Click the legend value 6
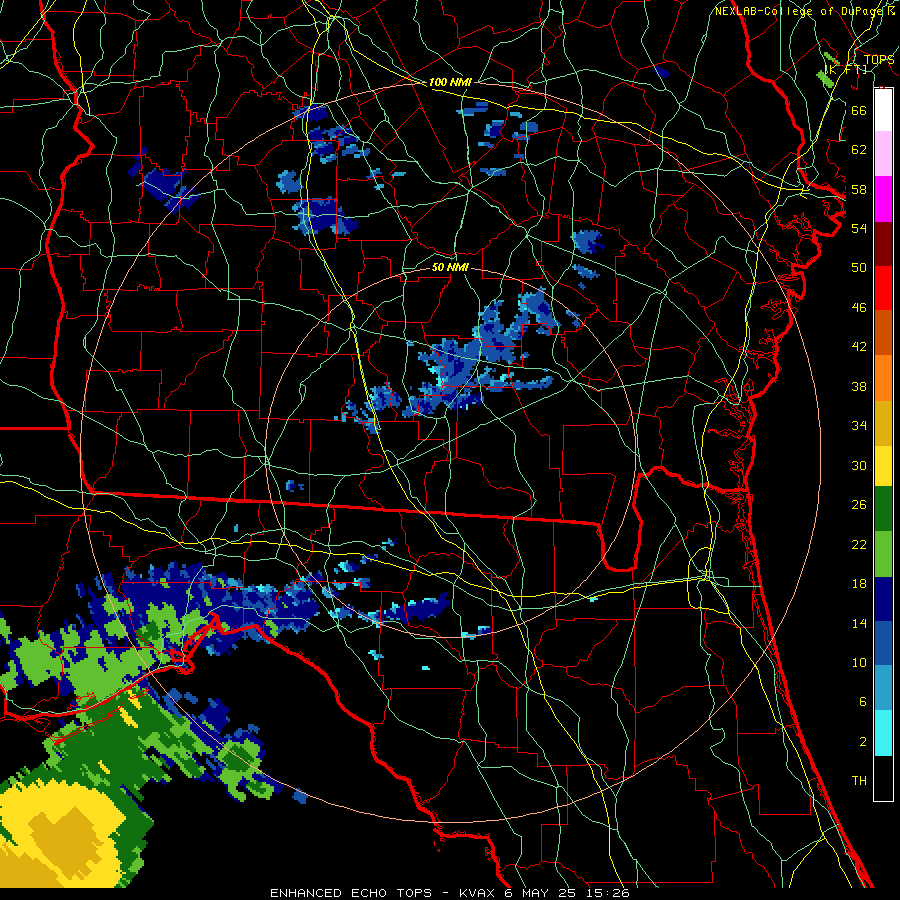This screenshot has height=900, width=900. [862, 702]
